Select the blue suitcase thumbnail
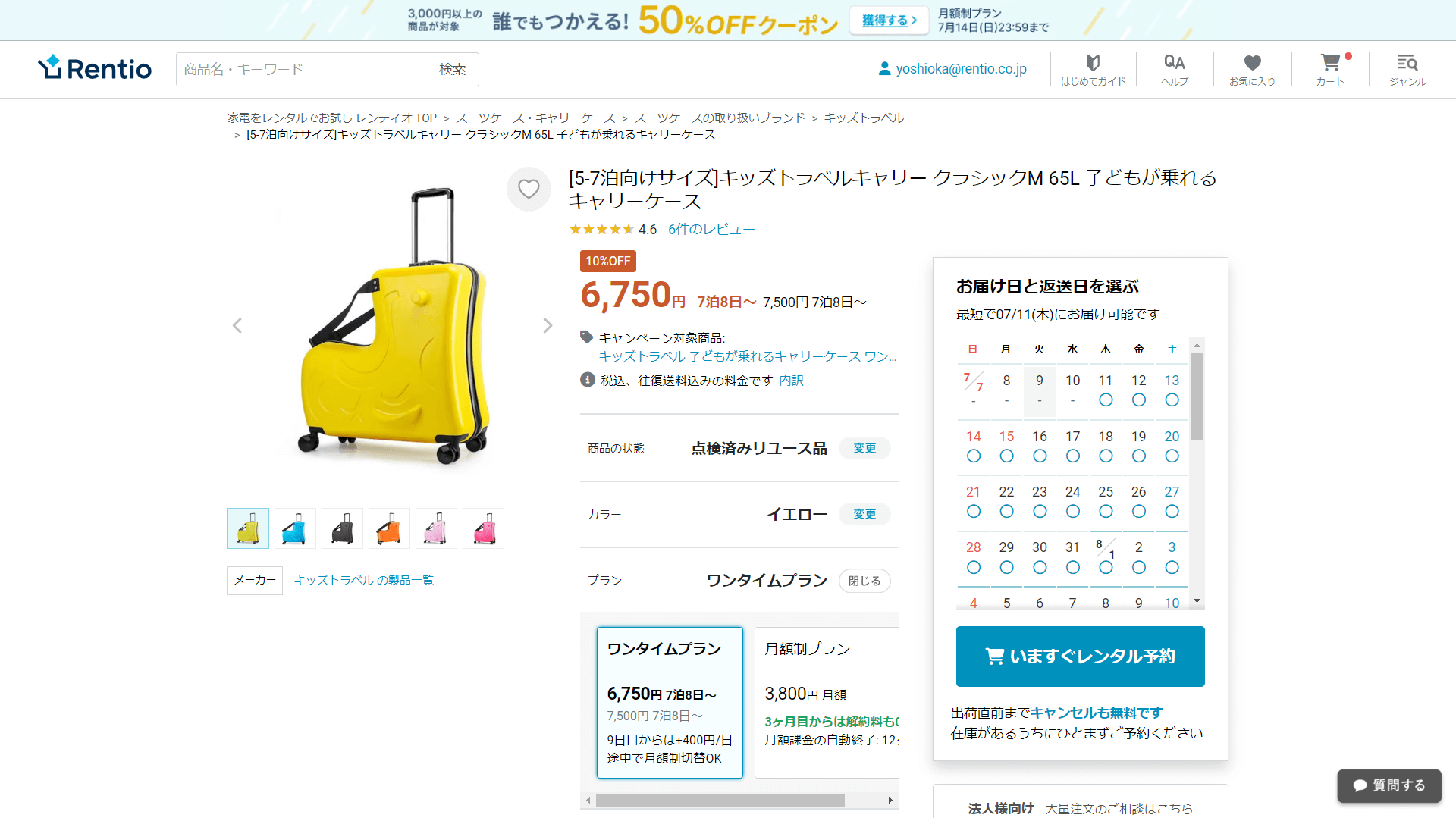The height and width of the screenshot is (818, 1456). (x=295, y=528)
